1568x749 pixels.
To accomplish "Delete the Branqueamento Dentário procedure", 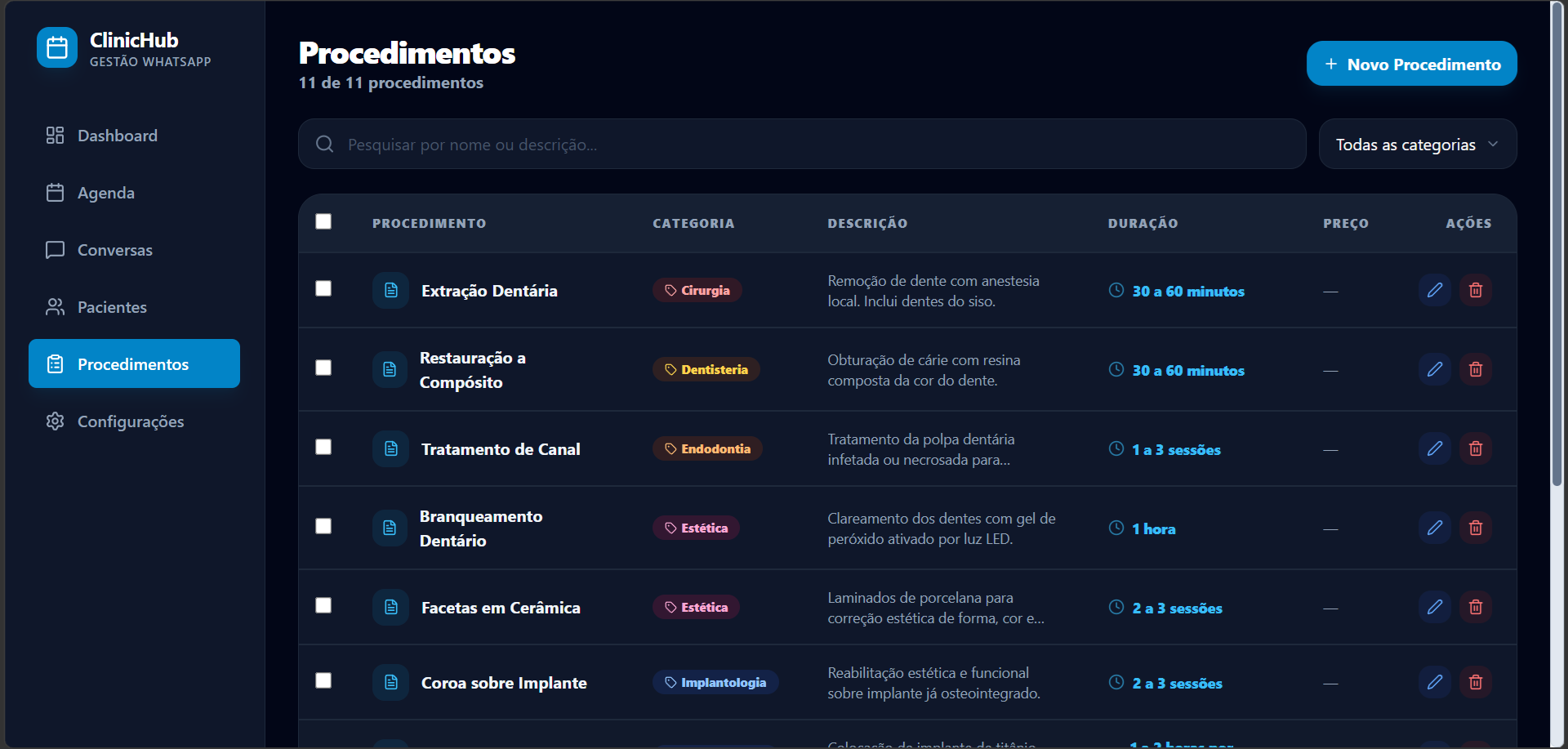I will click(x=1476, y=528).
